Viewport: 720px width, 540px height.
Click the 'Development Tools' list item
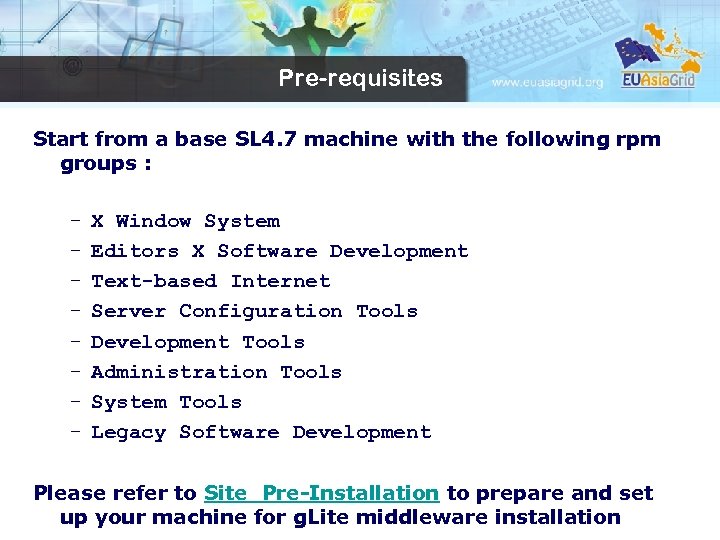click(x=198, y=342)
